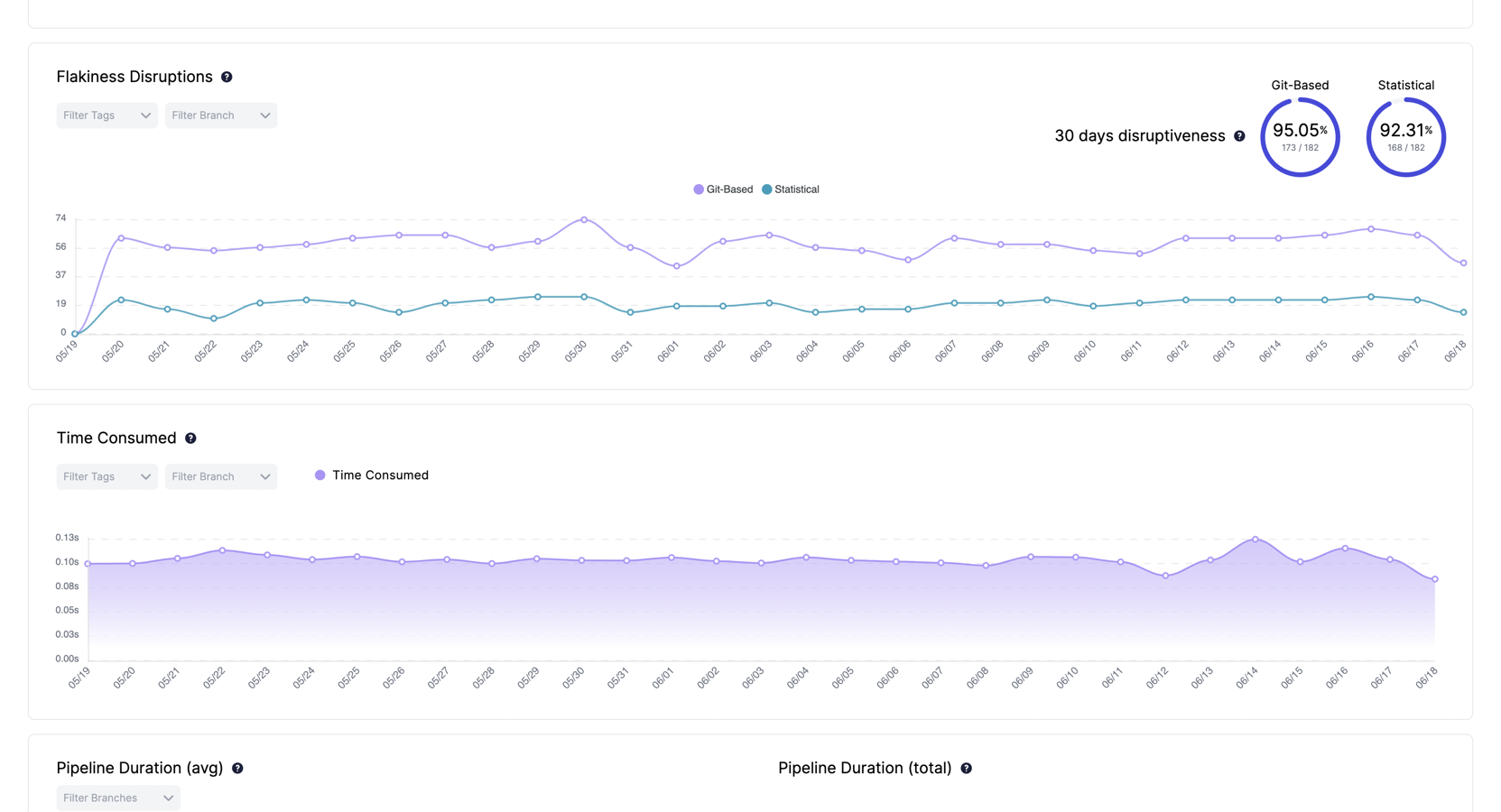Open Filter Tags dropdown in Flakiness Disruptions
This screenshot has height=812, width=1501.
[x=107, y=115]
